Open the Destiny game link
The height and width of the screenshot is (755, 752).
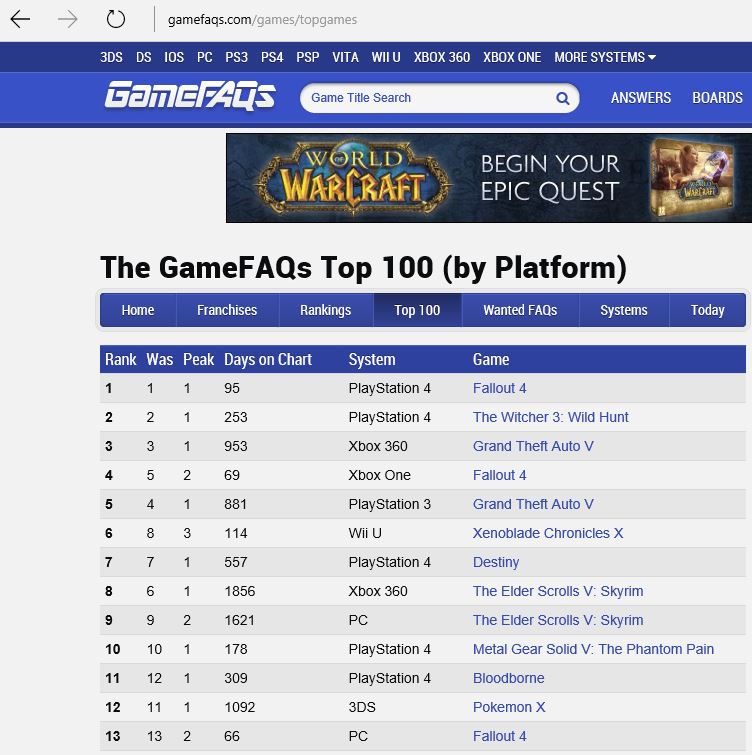pyautogui.click(x=496, y=562)
